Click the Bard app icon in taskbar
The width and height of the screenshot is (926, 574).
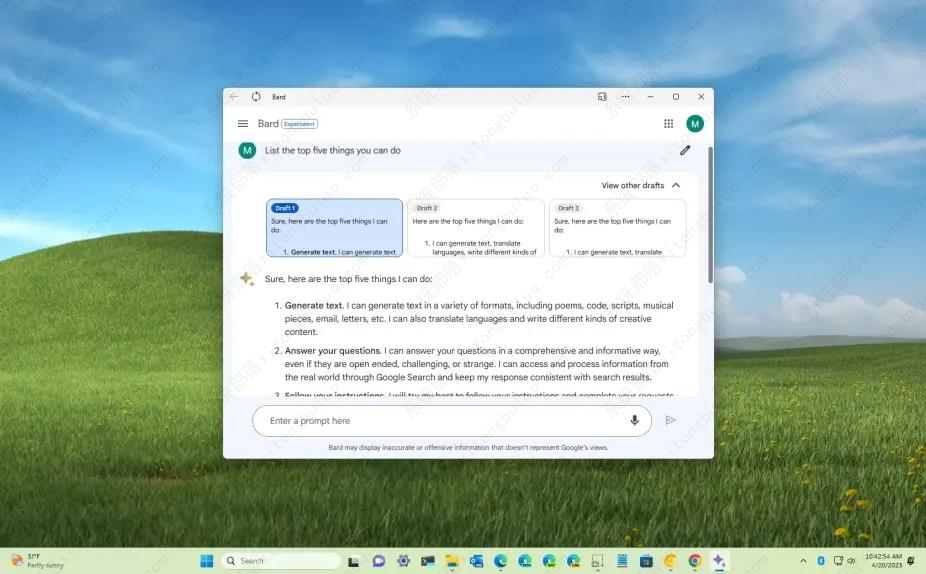719,561
